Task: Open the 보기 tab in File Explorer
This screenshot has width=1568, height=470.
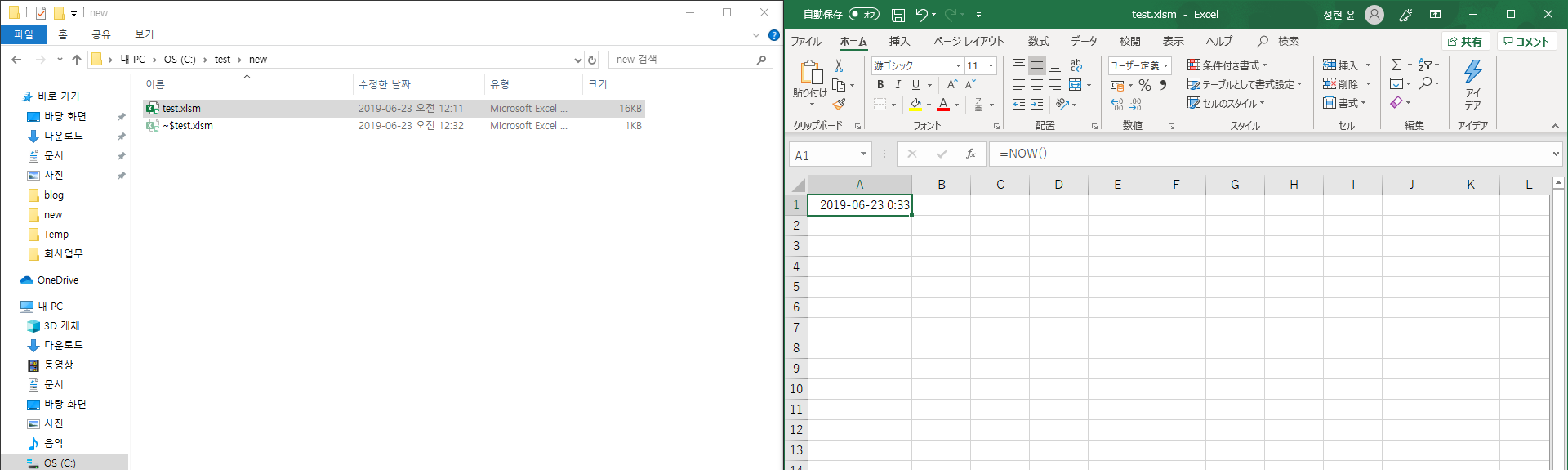Action: 144,34
